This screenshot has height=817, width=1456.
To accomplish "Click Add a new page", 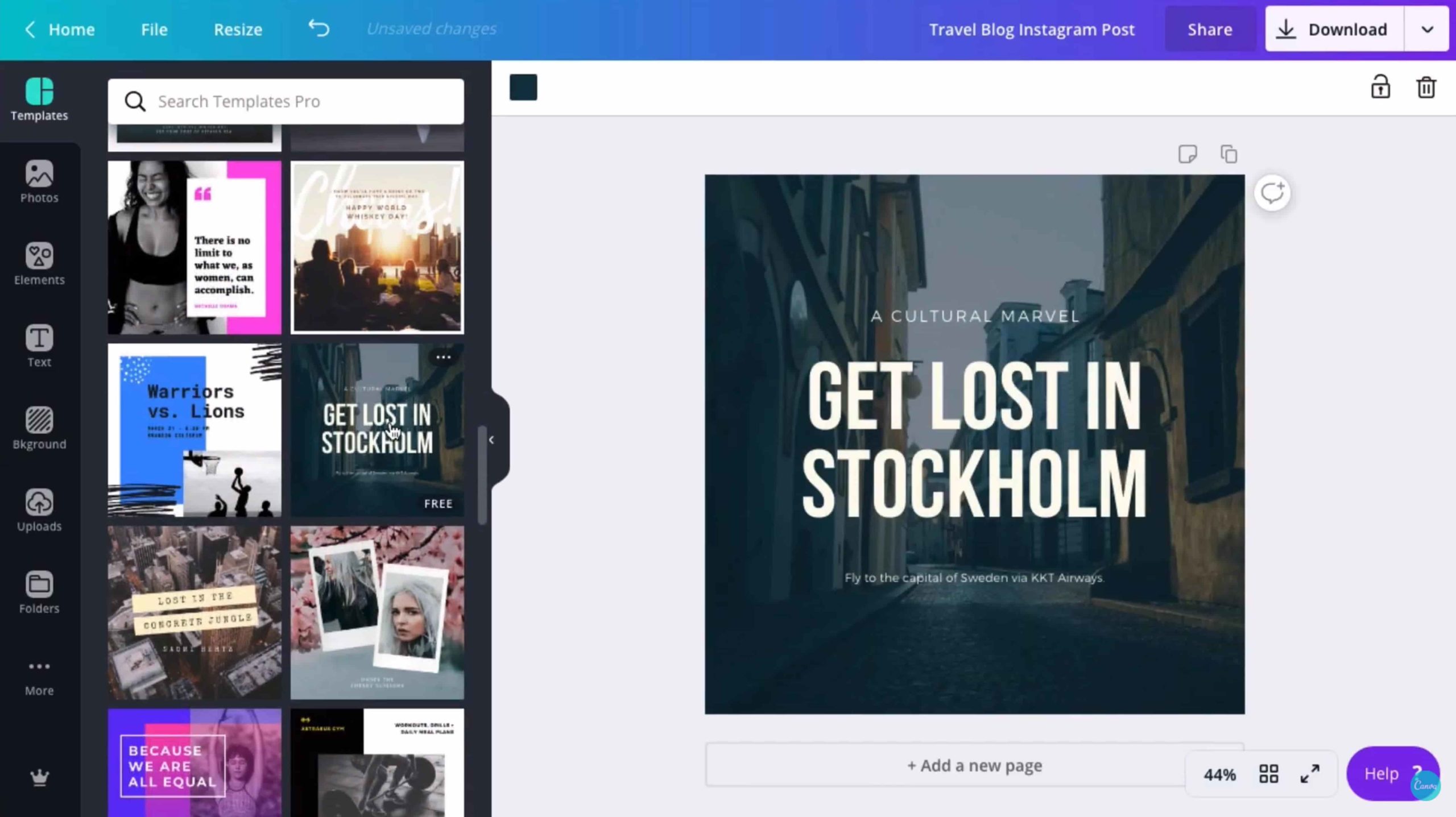I will click(974, 765).
